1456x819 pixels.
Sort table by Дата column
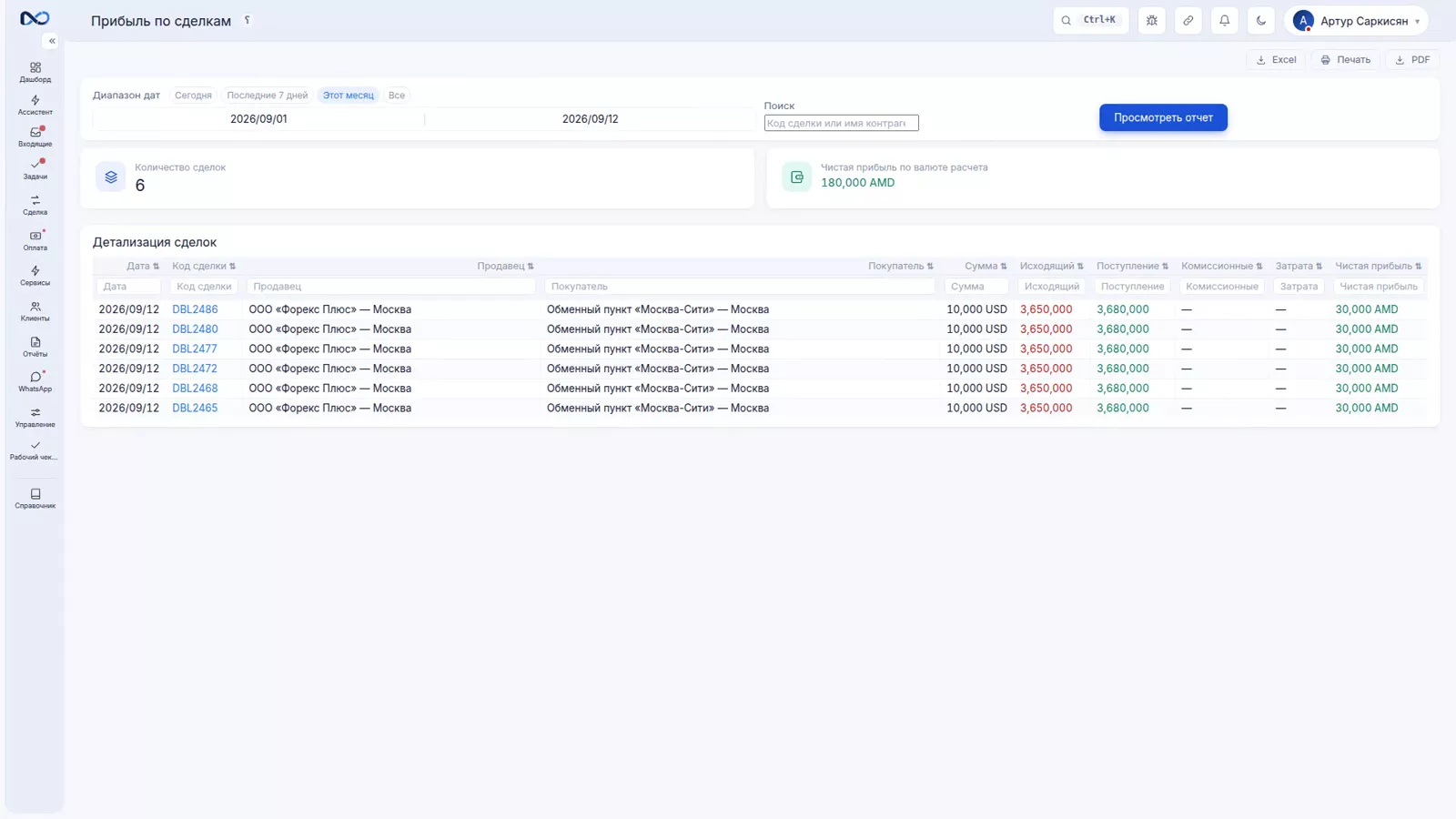point(143,266)
